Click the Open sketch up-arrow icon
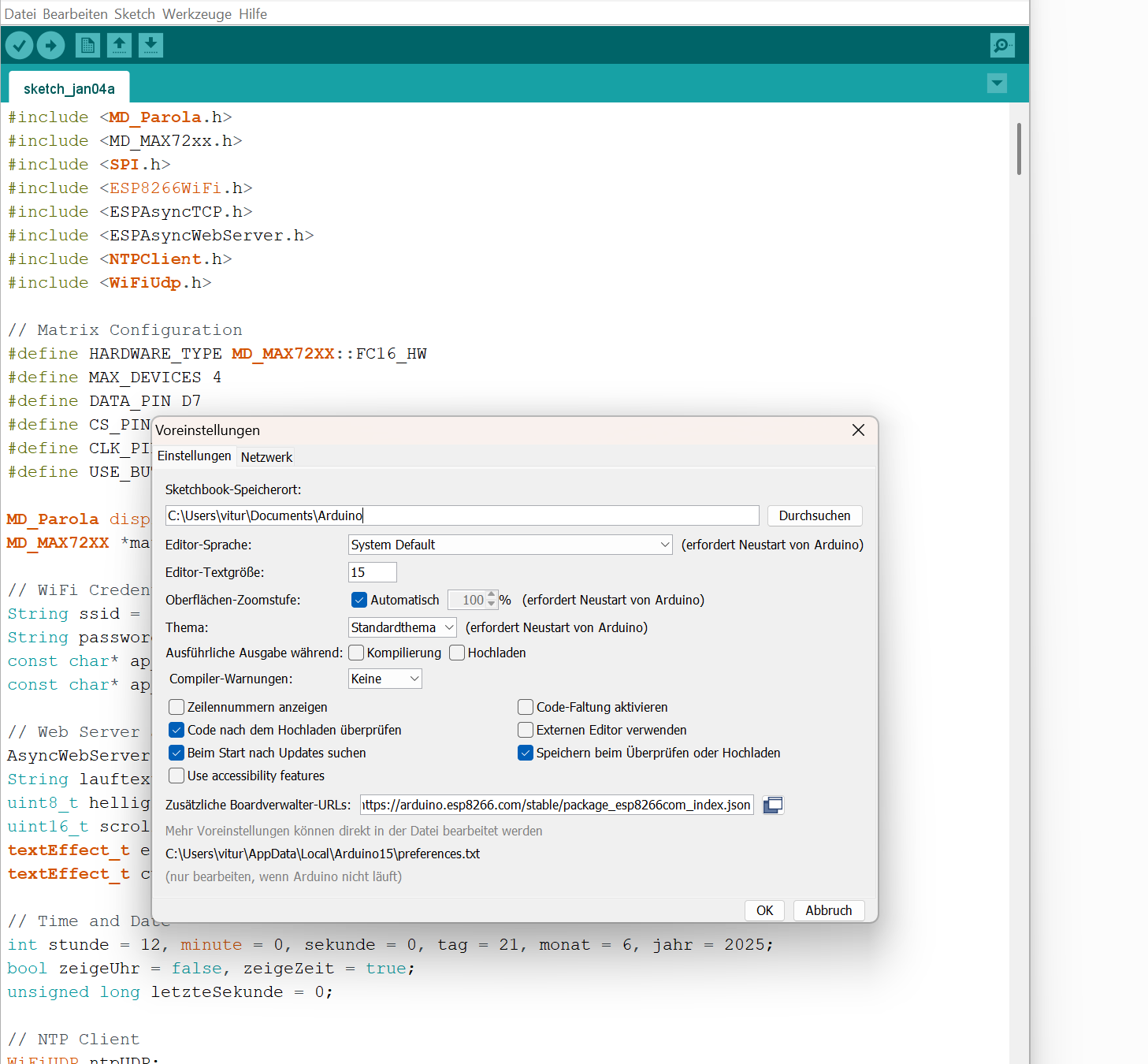The image size is (1148, 1064). click(119, 46)
